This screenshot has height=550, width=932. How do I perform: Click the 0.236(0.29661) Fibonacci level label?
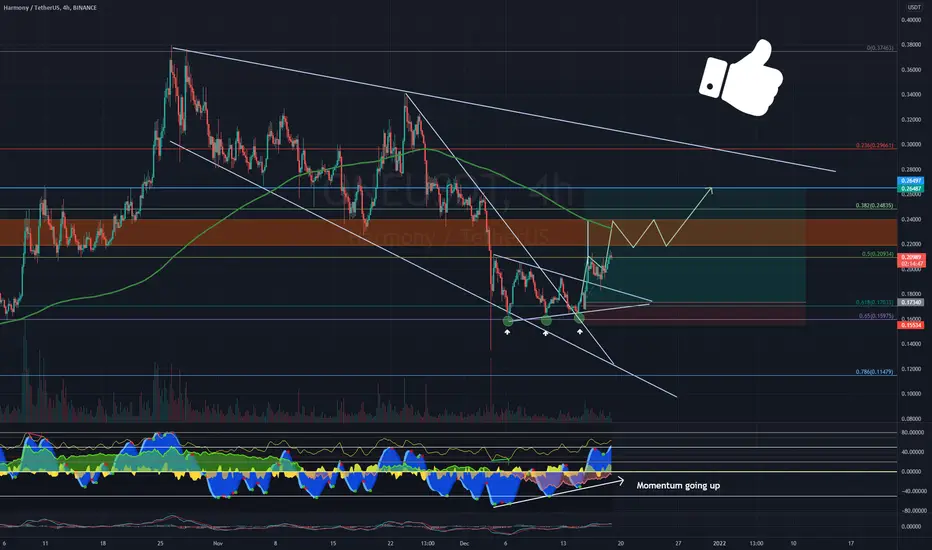click(x=874, y=145)
